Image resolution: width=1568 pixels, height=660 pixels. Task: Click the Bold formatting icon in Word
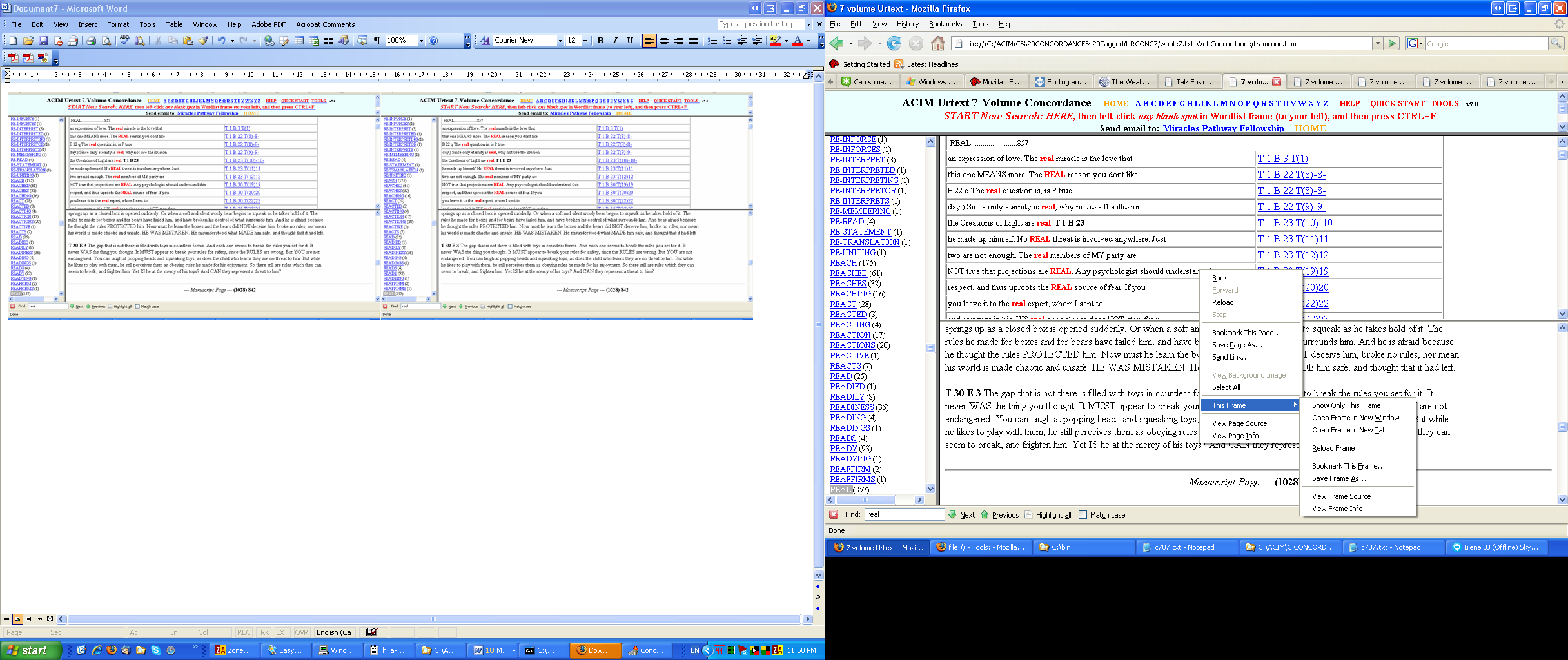click(x=600, y=41)
